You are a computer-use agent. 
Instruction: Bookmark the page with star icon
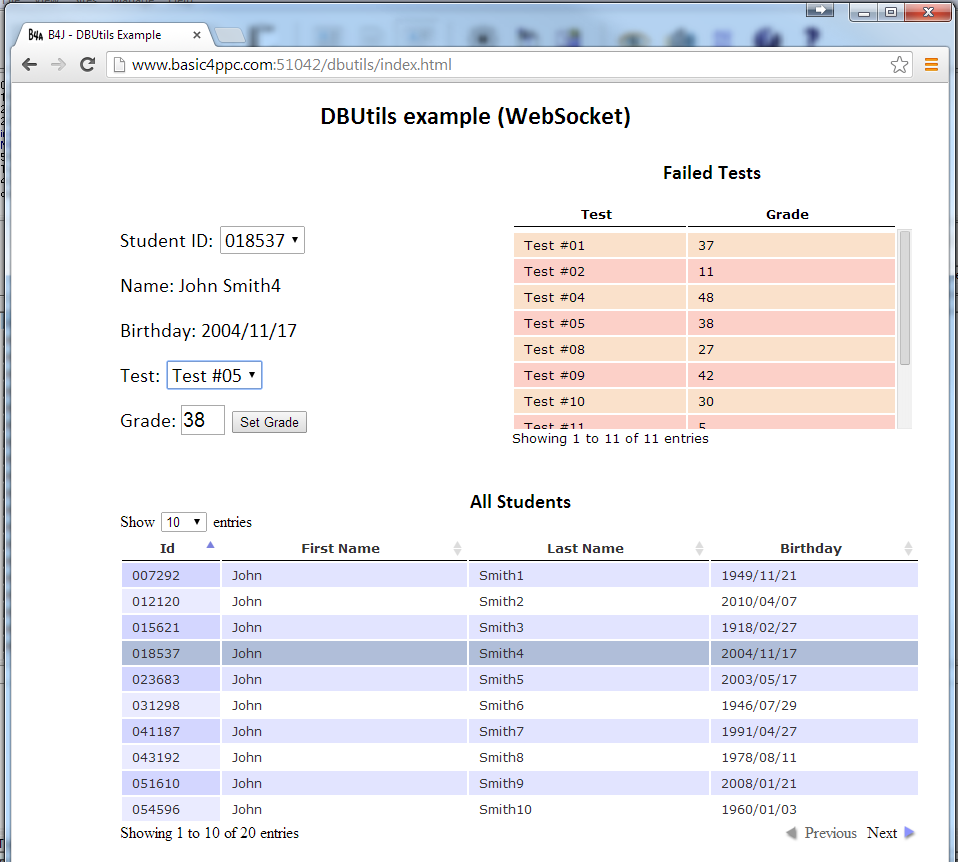(899, 65)
